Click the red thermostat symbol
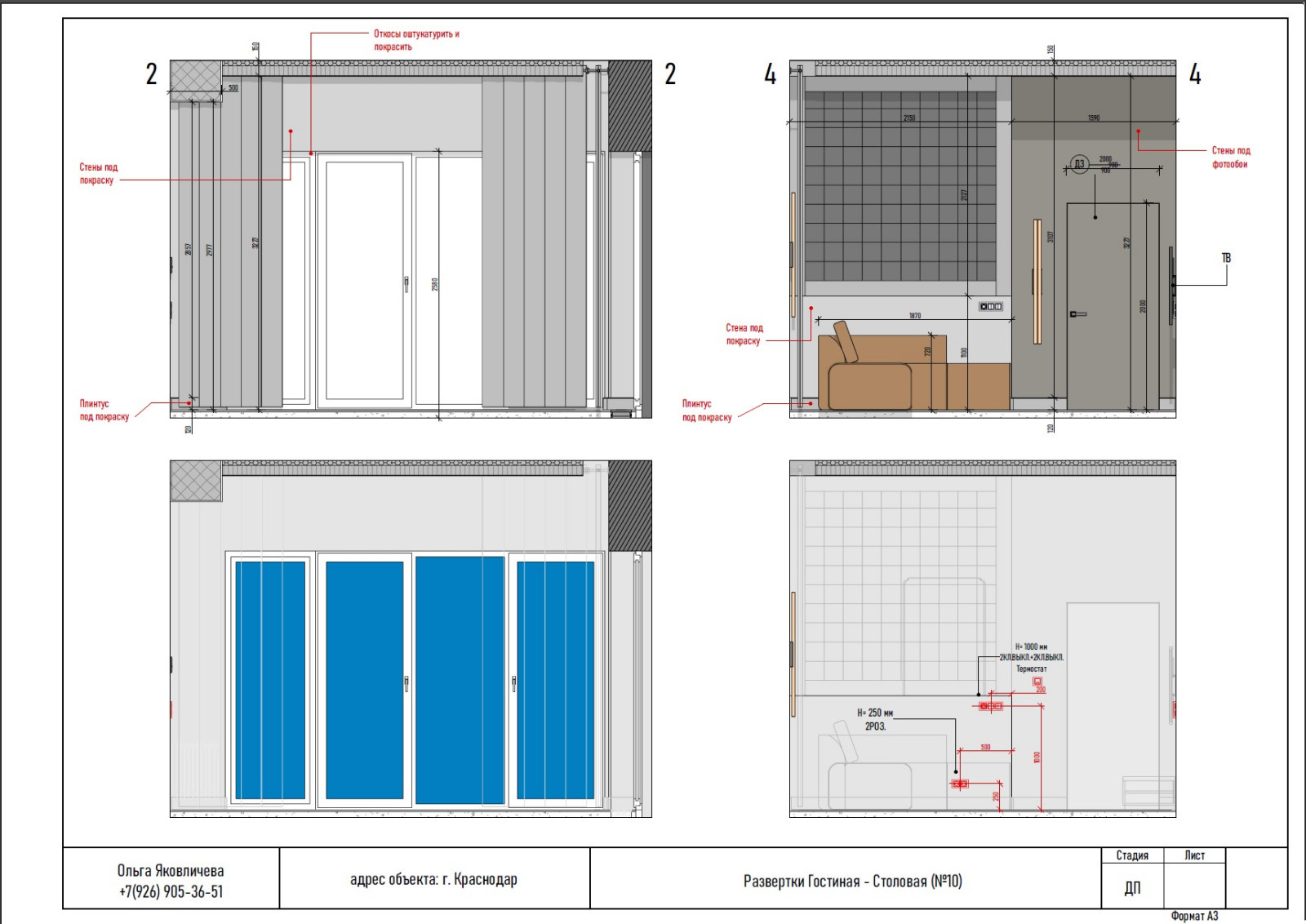The image size is (1306, 924). click(x=1037, y=681)
